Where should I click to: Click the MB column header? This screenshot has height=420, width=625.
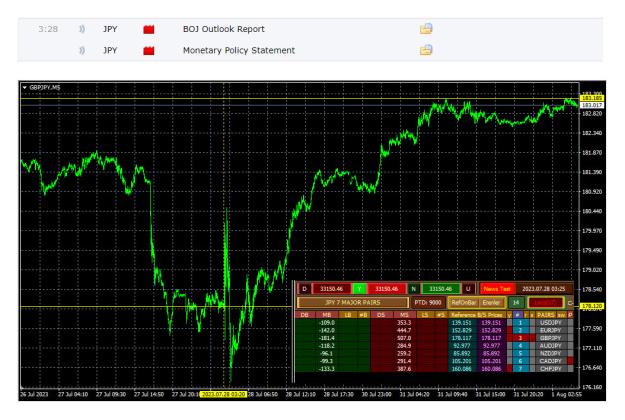326,315
